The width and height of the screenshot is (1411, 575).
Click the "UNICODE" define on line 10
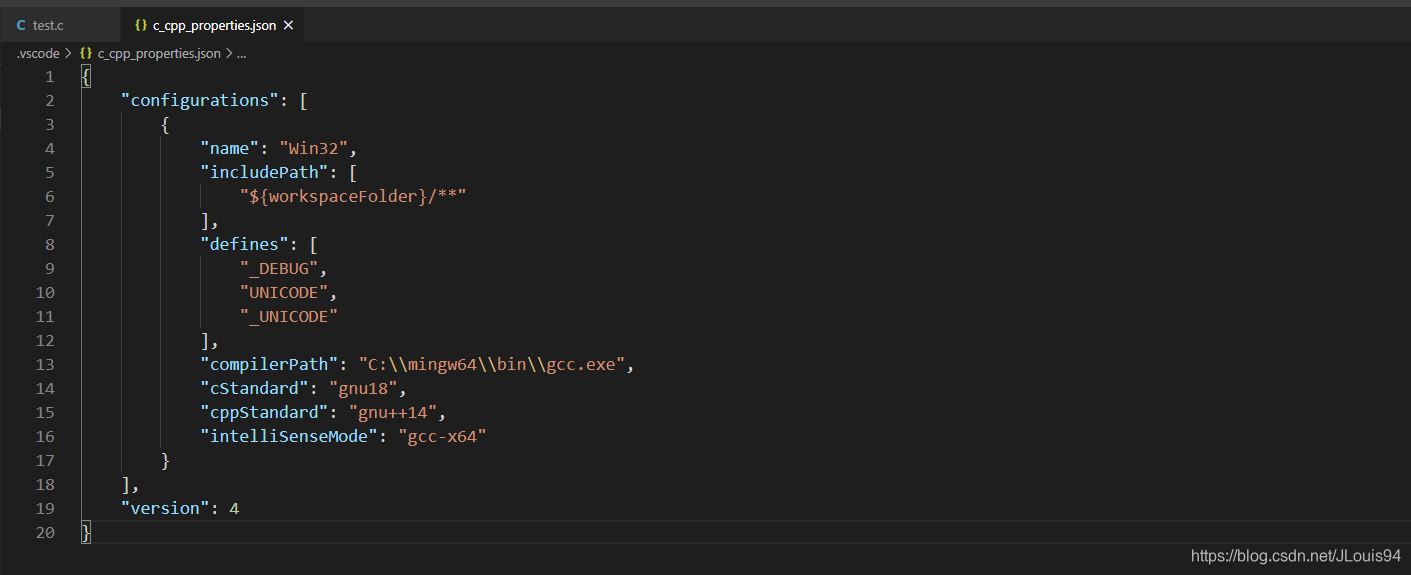click(x=284, y=292)
